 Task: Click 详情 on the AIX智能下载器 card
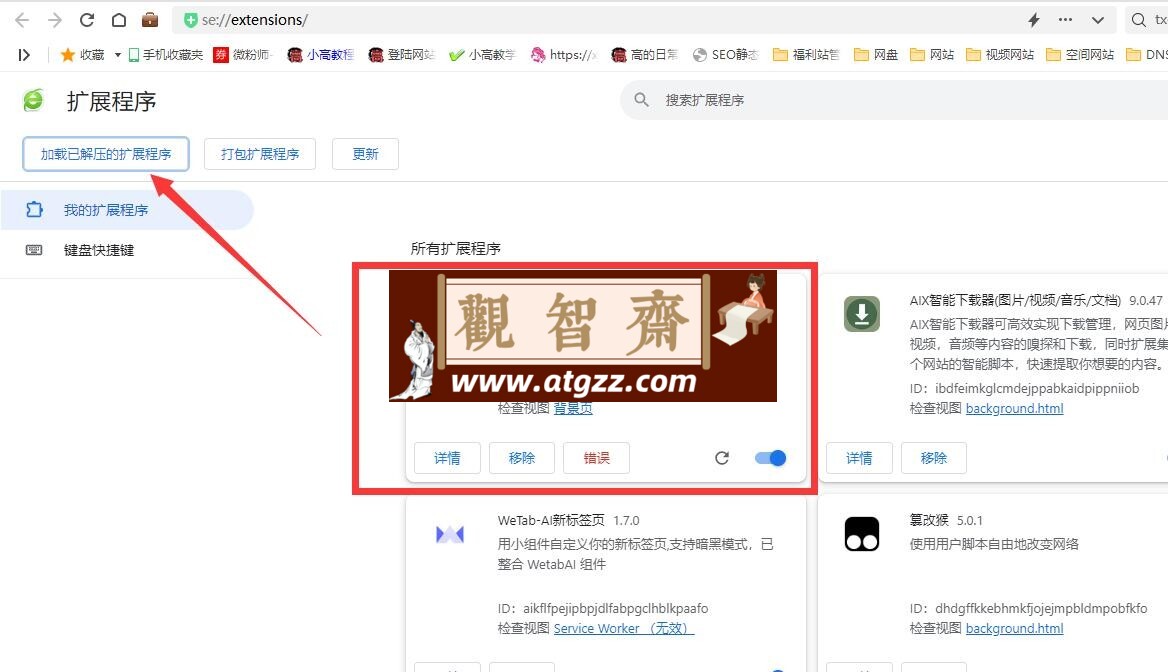click(x=859, y=458)
